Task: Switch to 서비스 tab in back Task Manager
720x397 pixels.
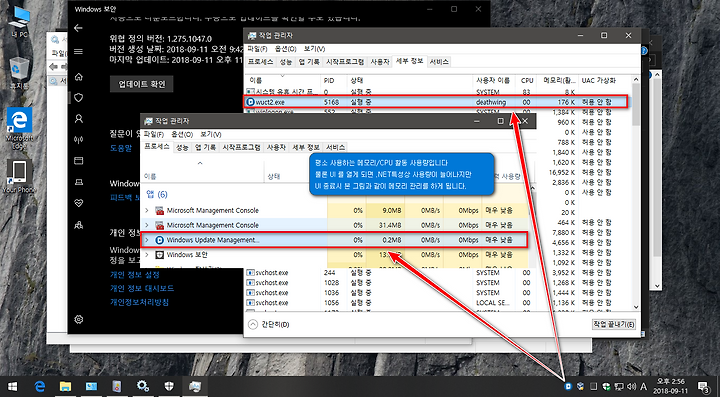Action: point(439,62)
